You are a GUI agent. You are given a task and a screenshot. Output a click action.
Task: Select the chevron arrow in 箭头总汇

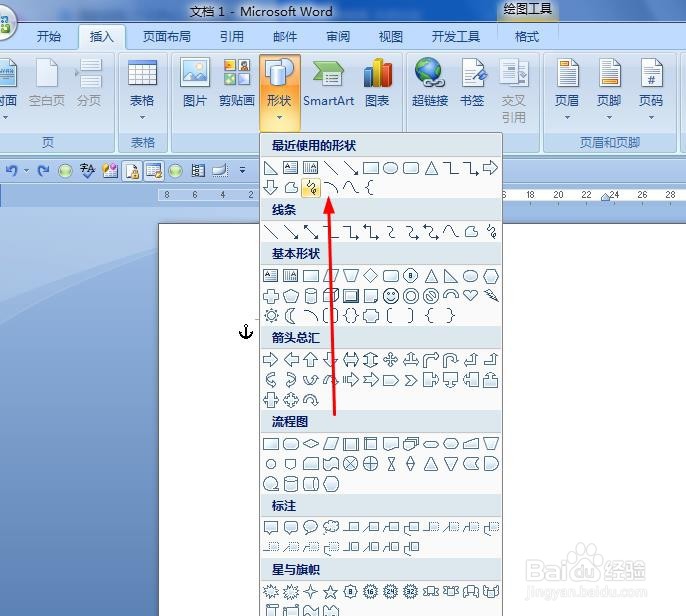coord(410,380)
